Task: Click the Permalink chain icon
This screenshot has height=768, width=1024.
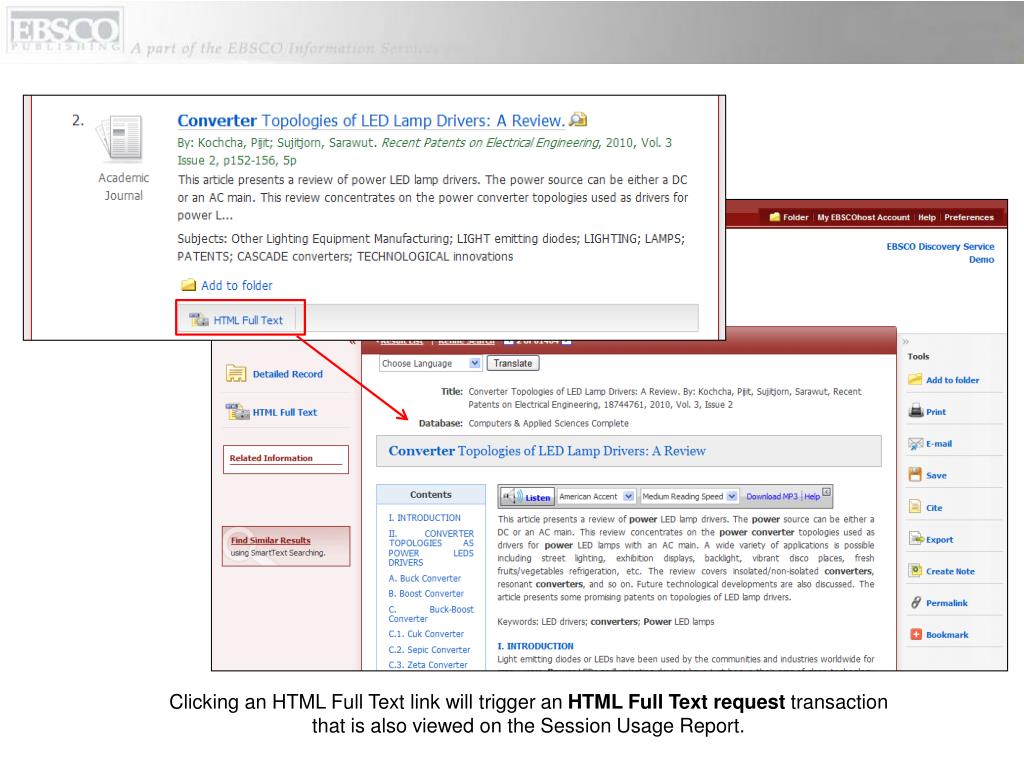Action: click(x=915, y=603)
